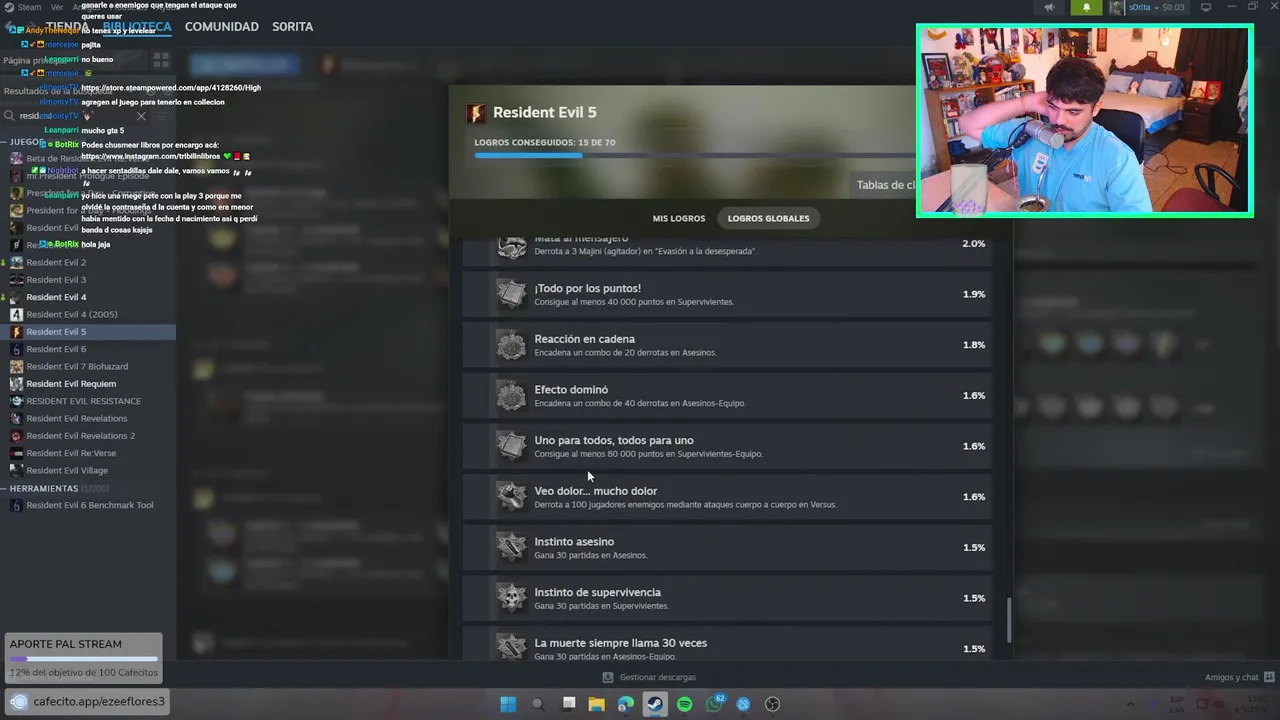Click the library search field
The image size is (1280, 720).
tap(75, 116)
